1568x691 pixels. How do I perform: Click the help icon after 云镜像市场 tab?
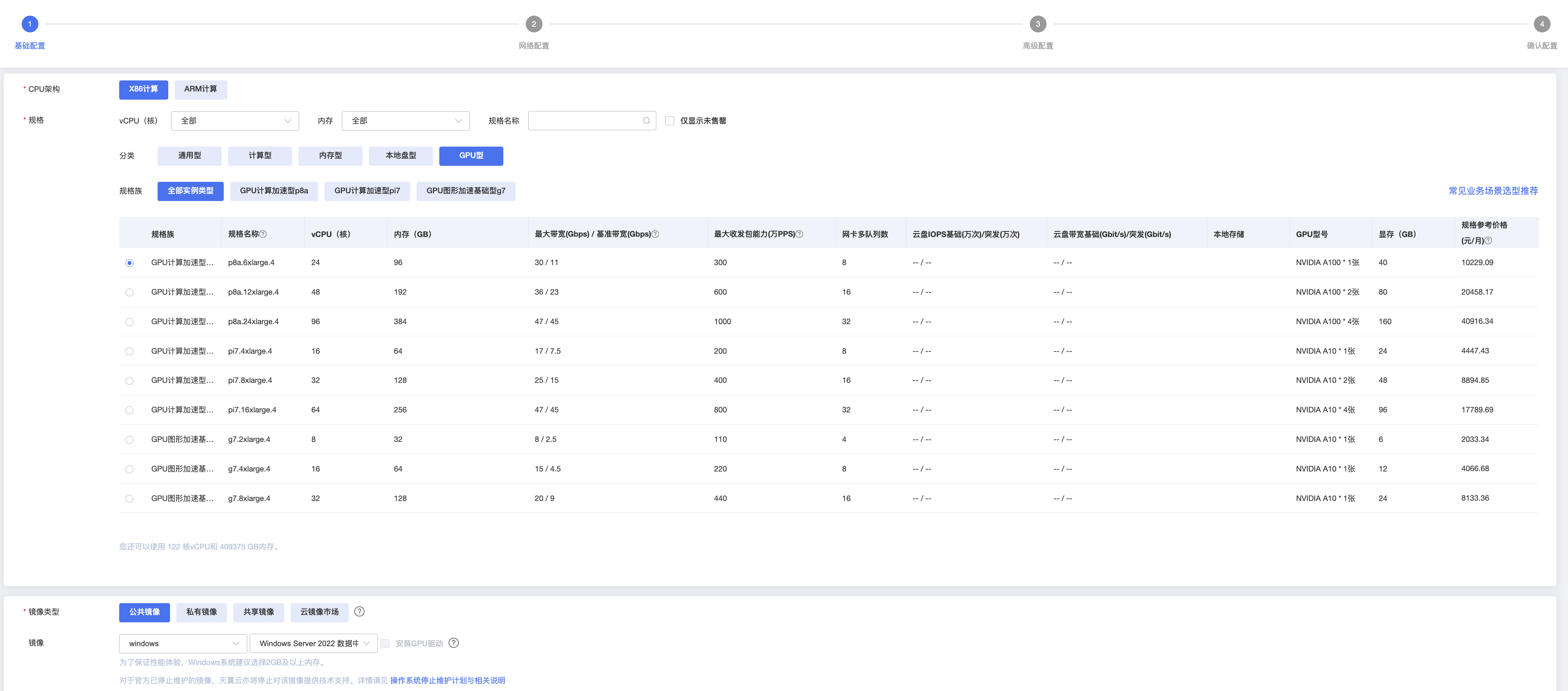coord(359,612)
